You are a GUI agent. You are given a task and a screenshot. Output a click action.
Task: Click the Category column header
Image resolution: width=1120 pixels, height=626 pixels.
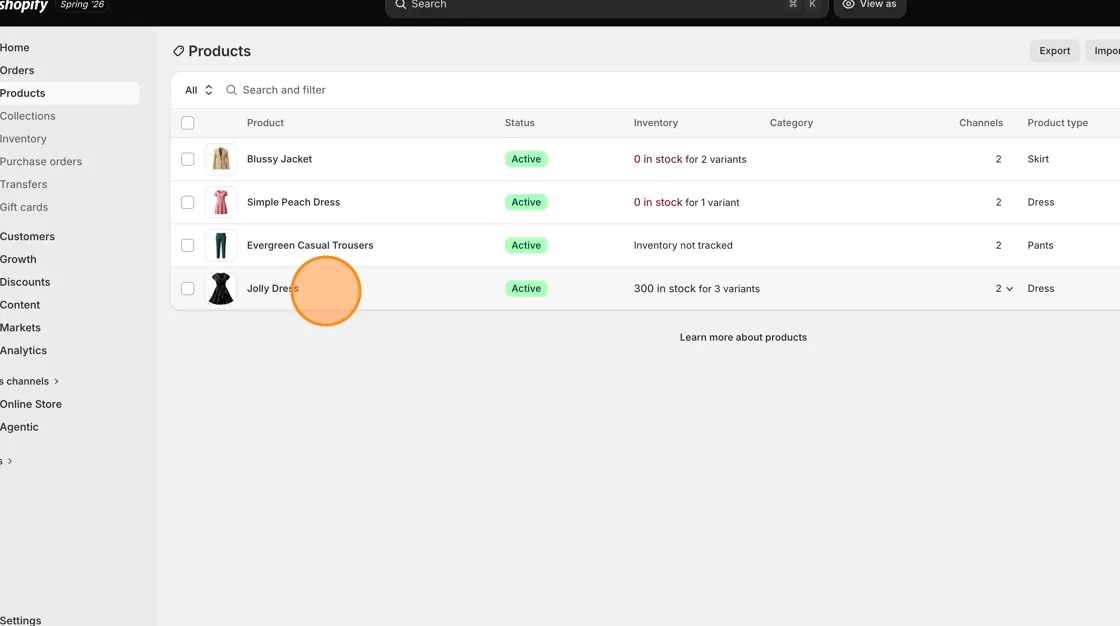(791, 123)
